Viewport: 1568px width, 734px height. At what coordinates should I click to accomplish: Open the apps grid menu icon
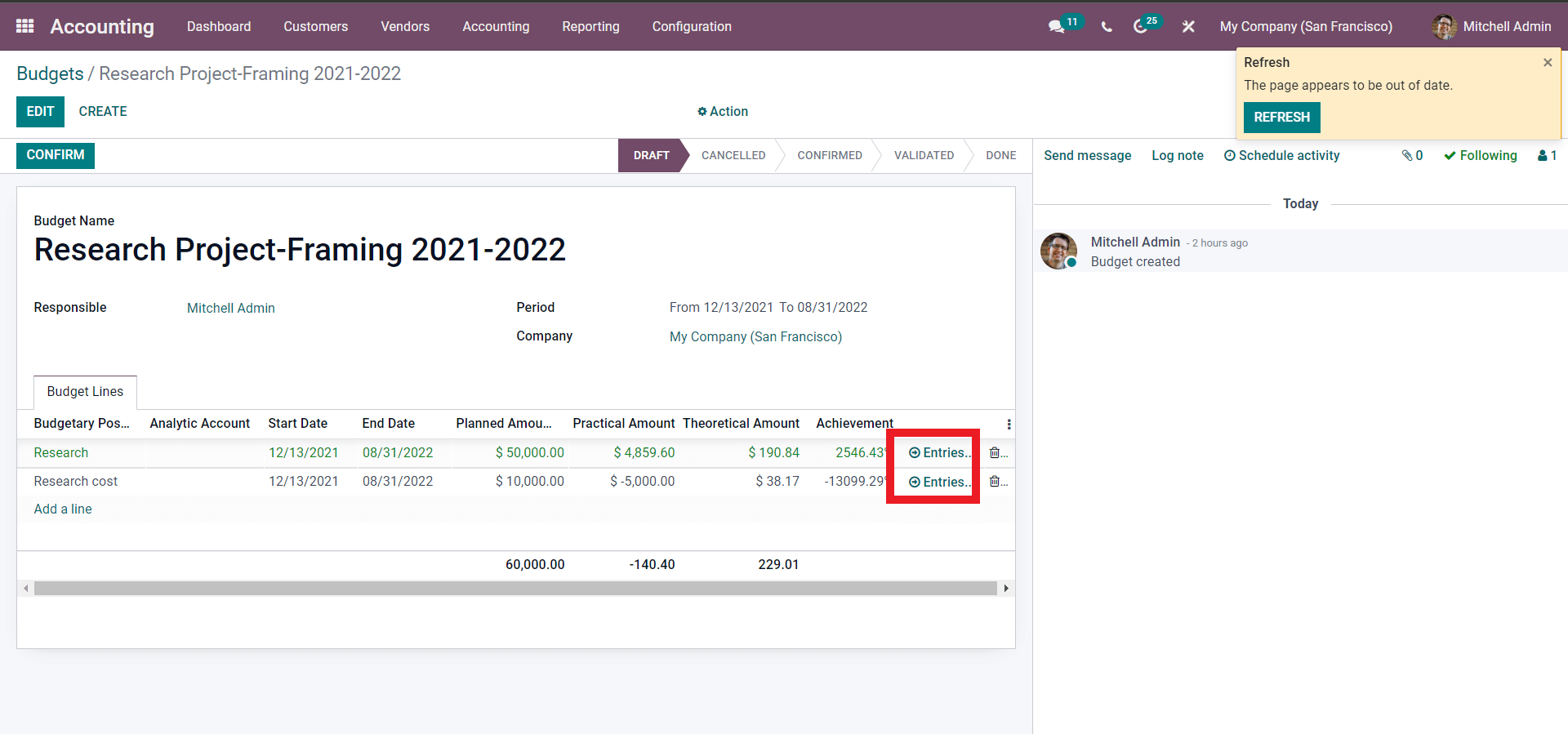click(25, 26)
